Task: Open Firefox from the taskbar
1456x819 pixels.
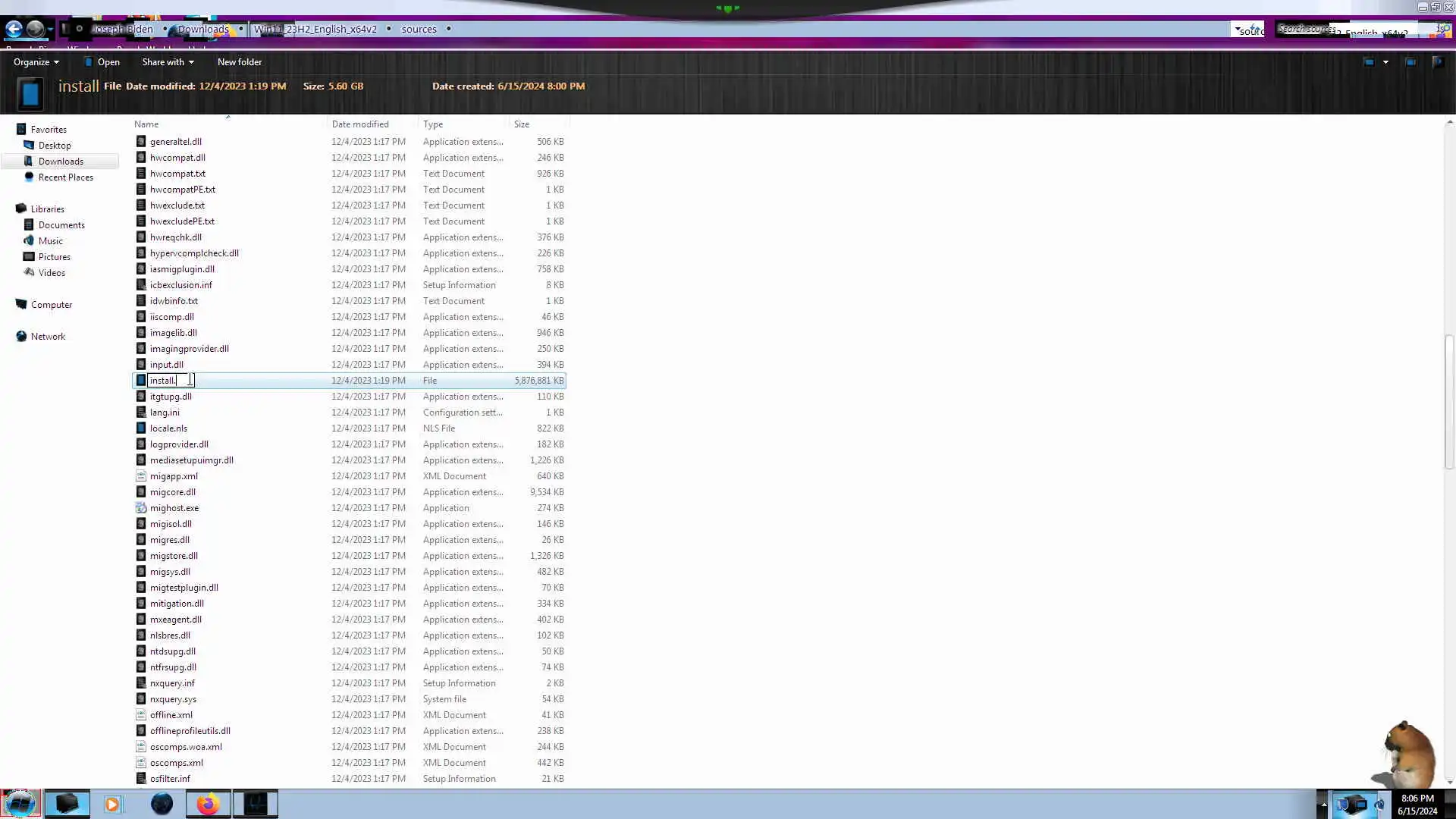Action: point(208,804)
